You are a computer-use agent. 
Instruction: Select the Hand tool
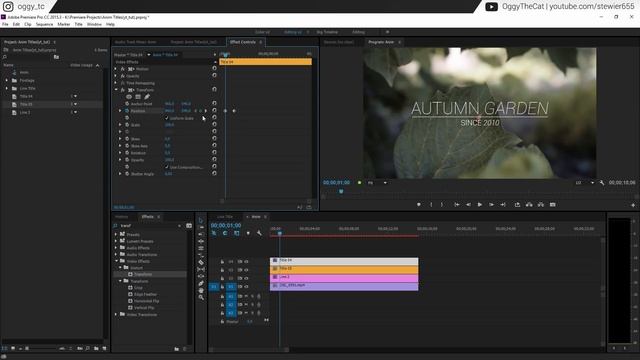201,290
